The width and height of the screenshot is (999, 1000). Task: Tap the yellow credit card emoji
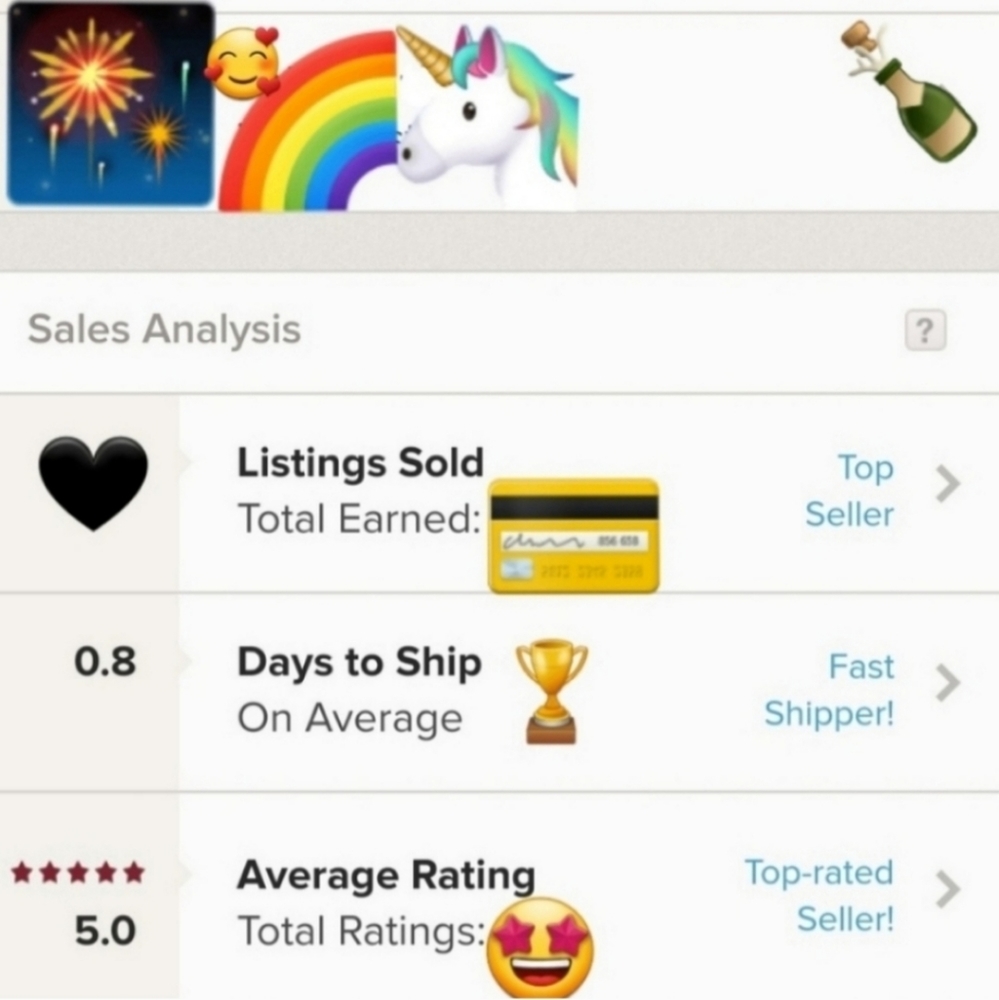574,535
